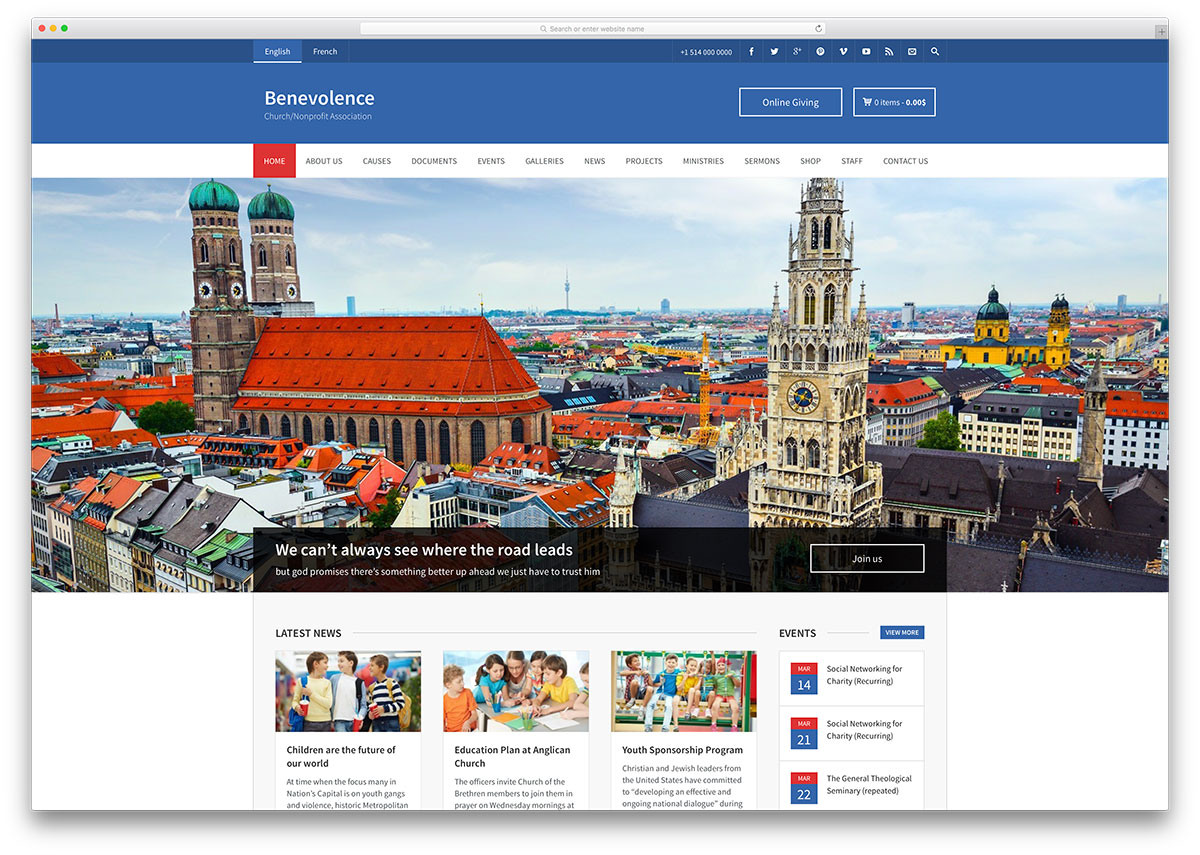Open the ABOUT US menu
The image size is (1200, 855).
pyautogui.click(x=324, y=160)
